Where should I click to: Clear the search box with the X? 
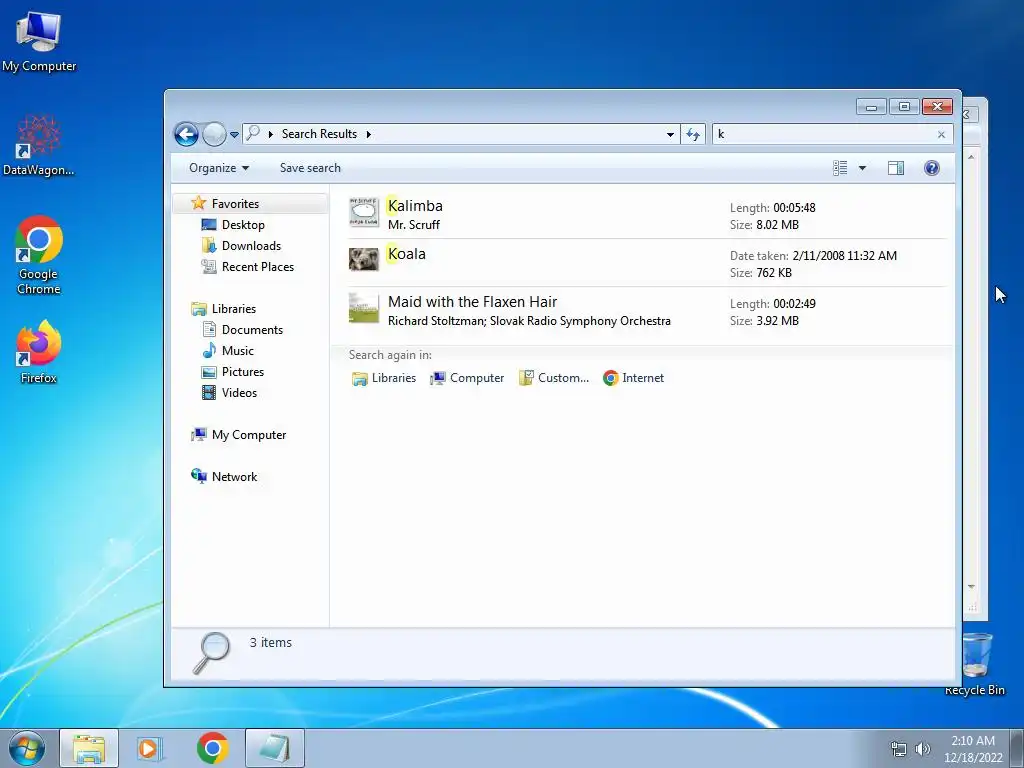coord(941,135)
